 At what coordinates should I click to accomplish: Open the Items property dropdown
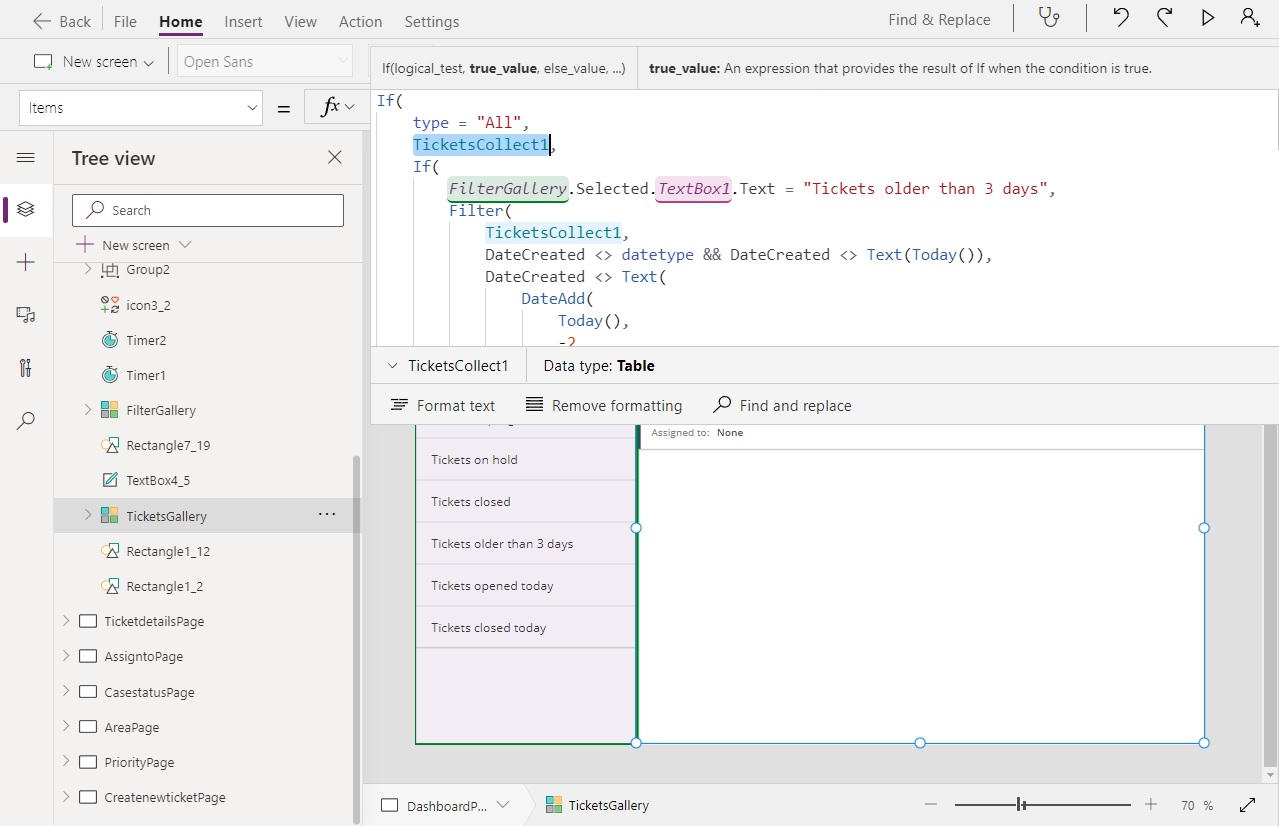[252, 107]
